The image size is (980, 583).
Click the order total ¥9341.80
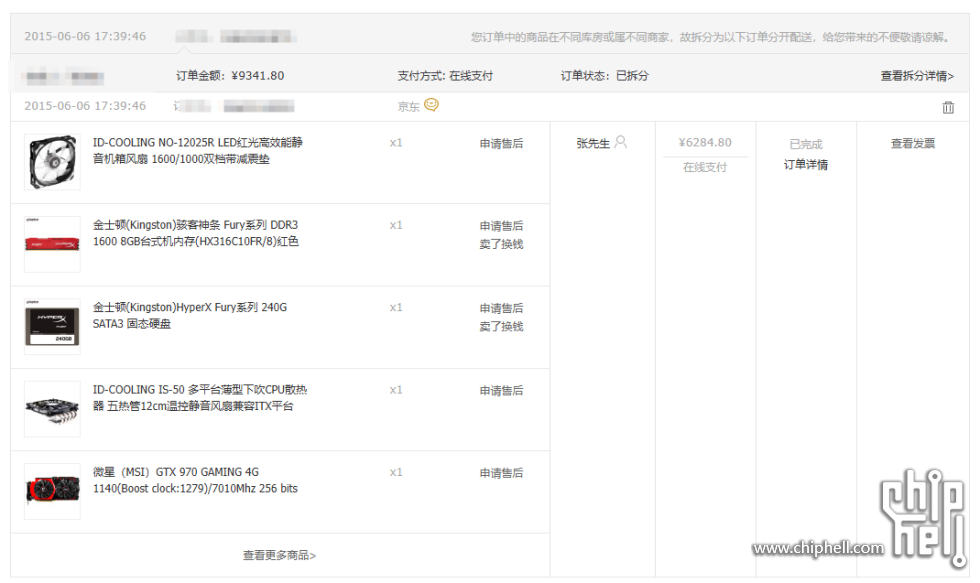click(258, 76)
